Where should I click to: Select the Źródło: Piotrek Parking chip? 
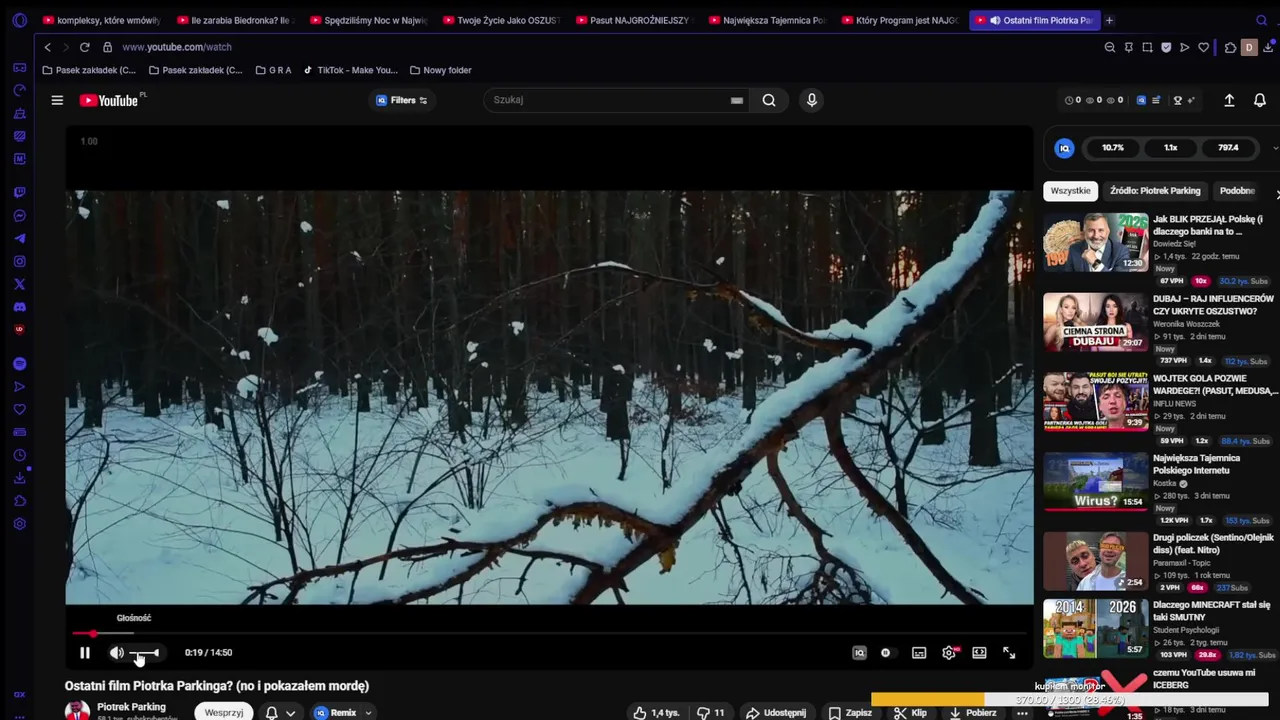coord(1155,191)
